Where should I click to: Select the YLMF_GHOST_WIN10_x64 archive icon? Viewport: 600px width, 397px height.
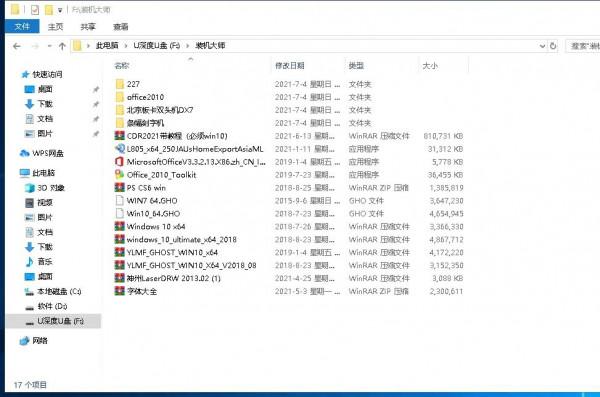pyautogui.click(x=120, y=252)
